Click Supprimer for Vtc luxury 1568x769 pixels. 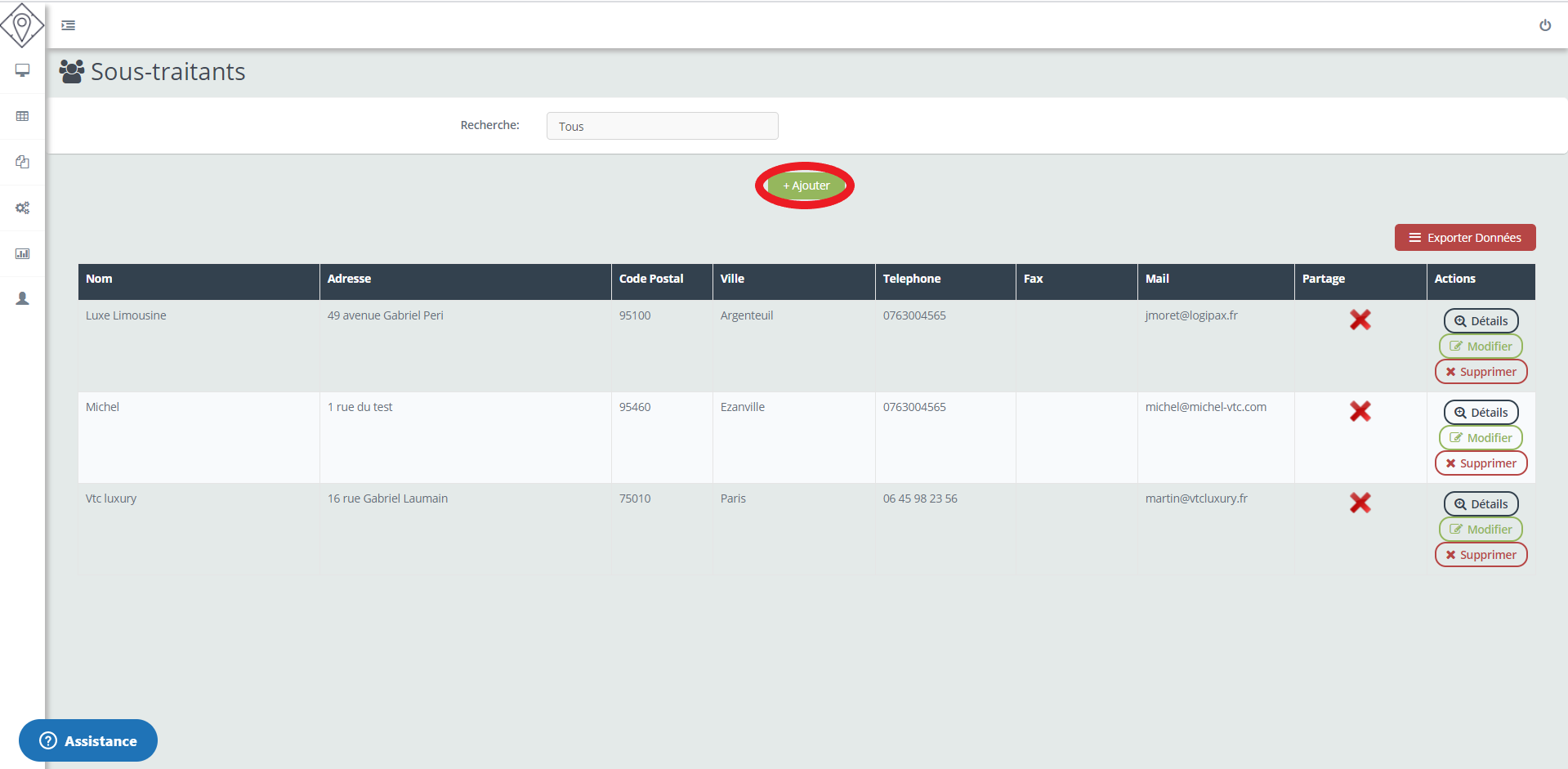pos(1481,555)
